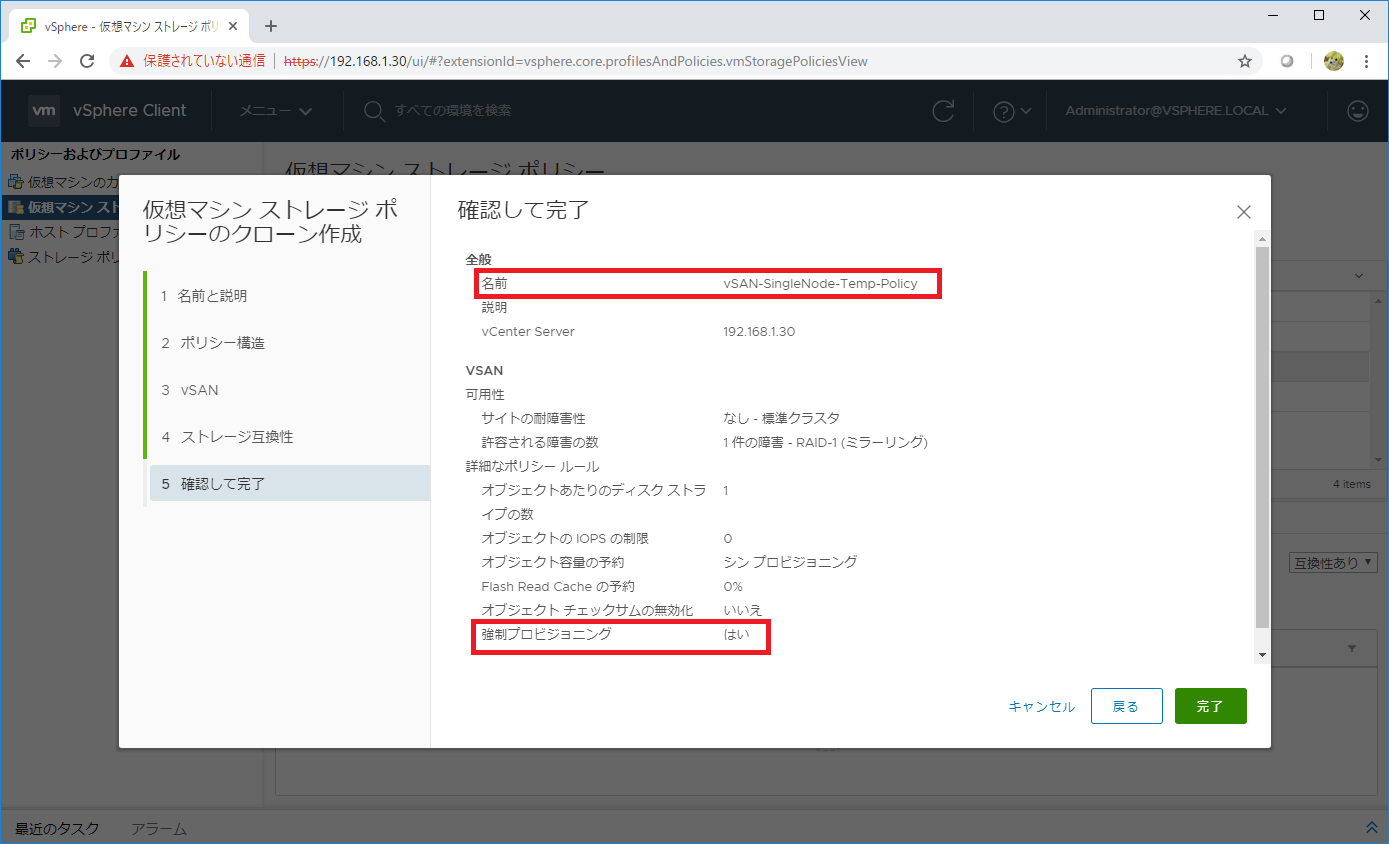
Task: Click Flash Read Cache の予約 label
Action: tap(558, 586)
